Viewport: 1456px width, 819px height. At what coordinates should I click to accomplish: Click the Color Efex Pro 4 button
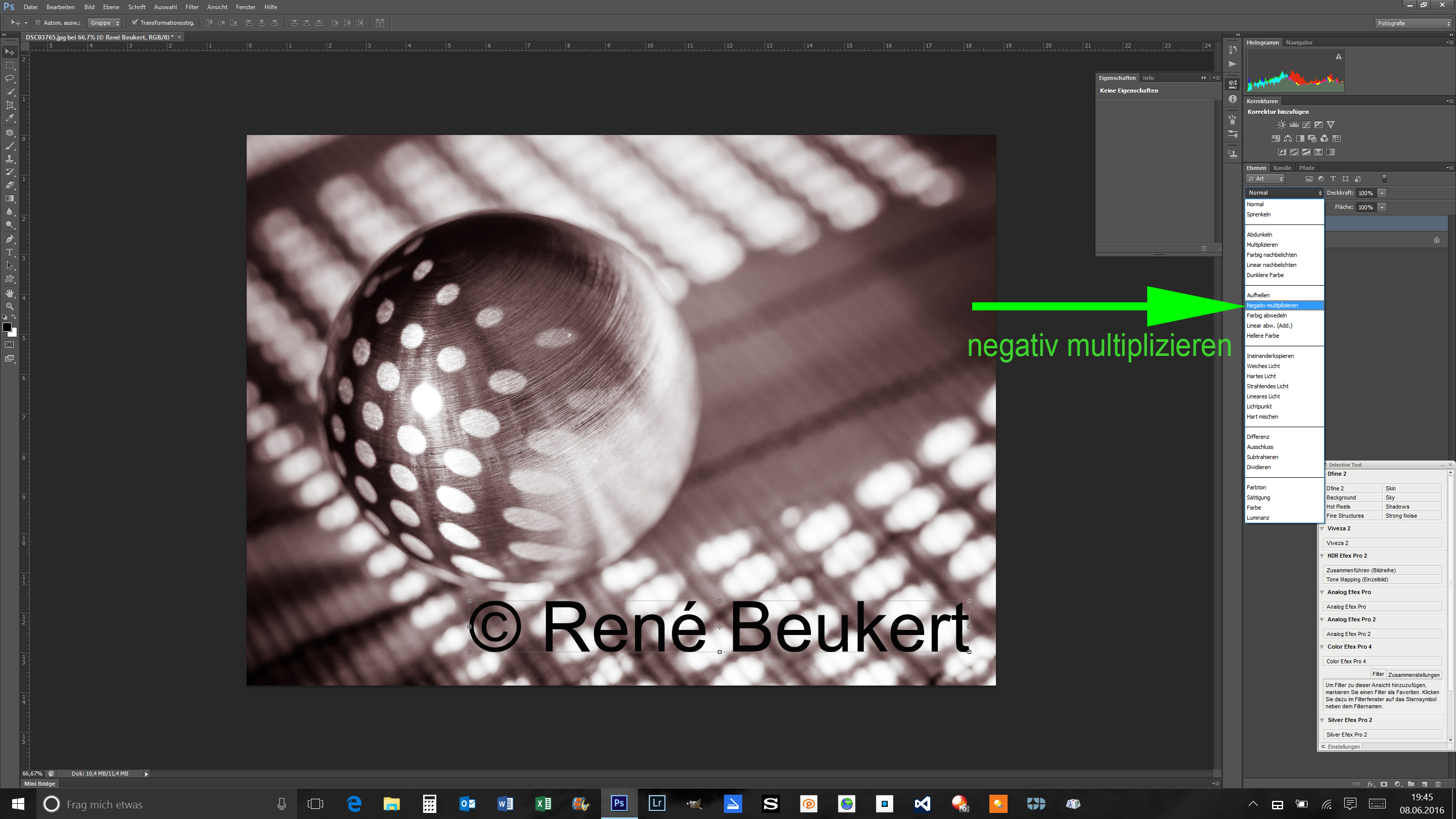[1383, 661]
